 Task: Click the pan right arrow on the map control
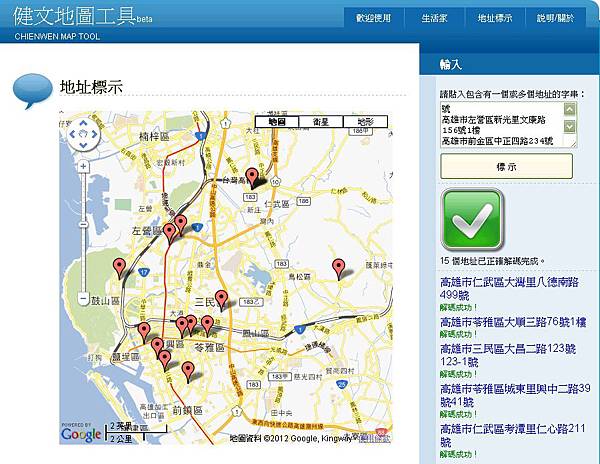coord(95,135)
